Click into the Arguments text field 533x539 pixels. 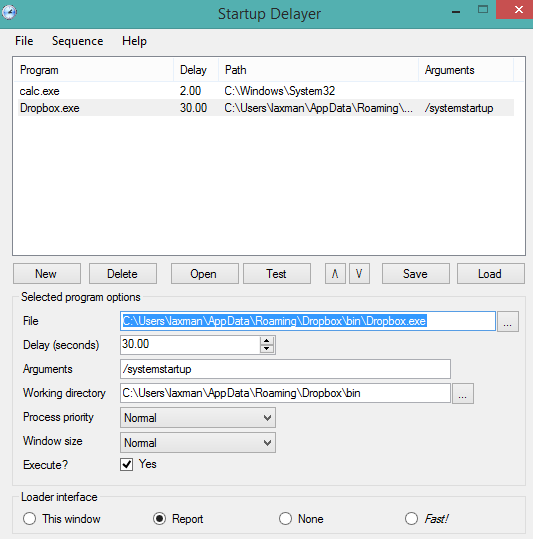coord(285,369)
